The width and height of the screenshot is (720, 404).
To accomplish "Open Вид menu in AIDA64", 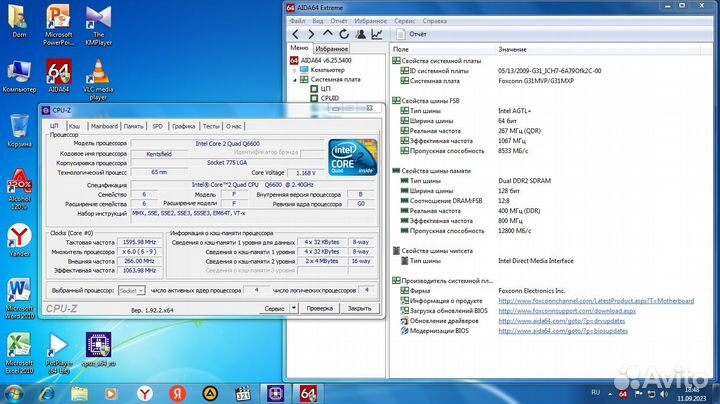I will 318,21.
